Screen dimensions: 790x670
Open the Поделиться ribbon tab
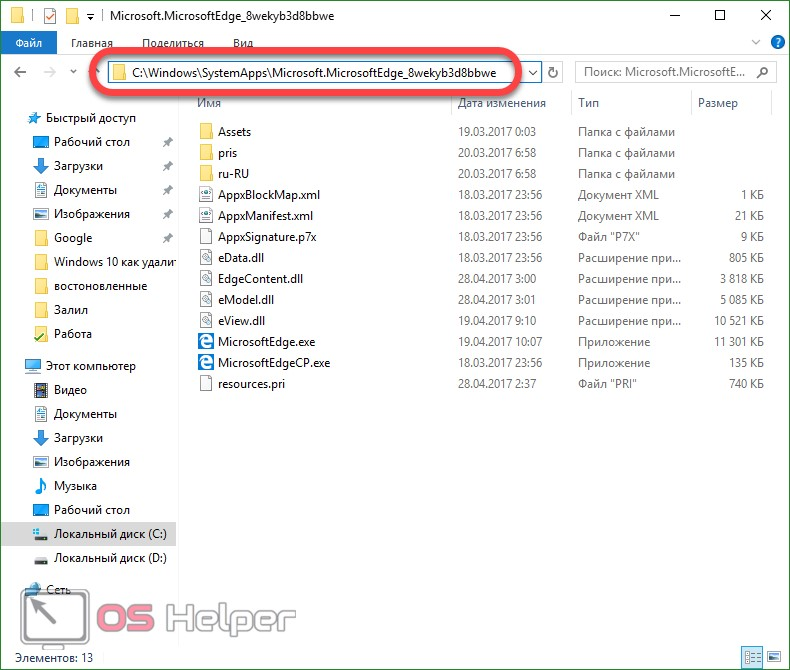click(x=173, y=43)
